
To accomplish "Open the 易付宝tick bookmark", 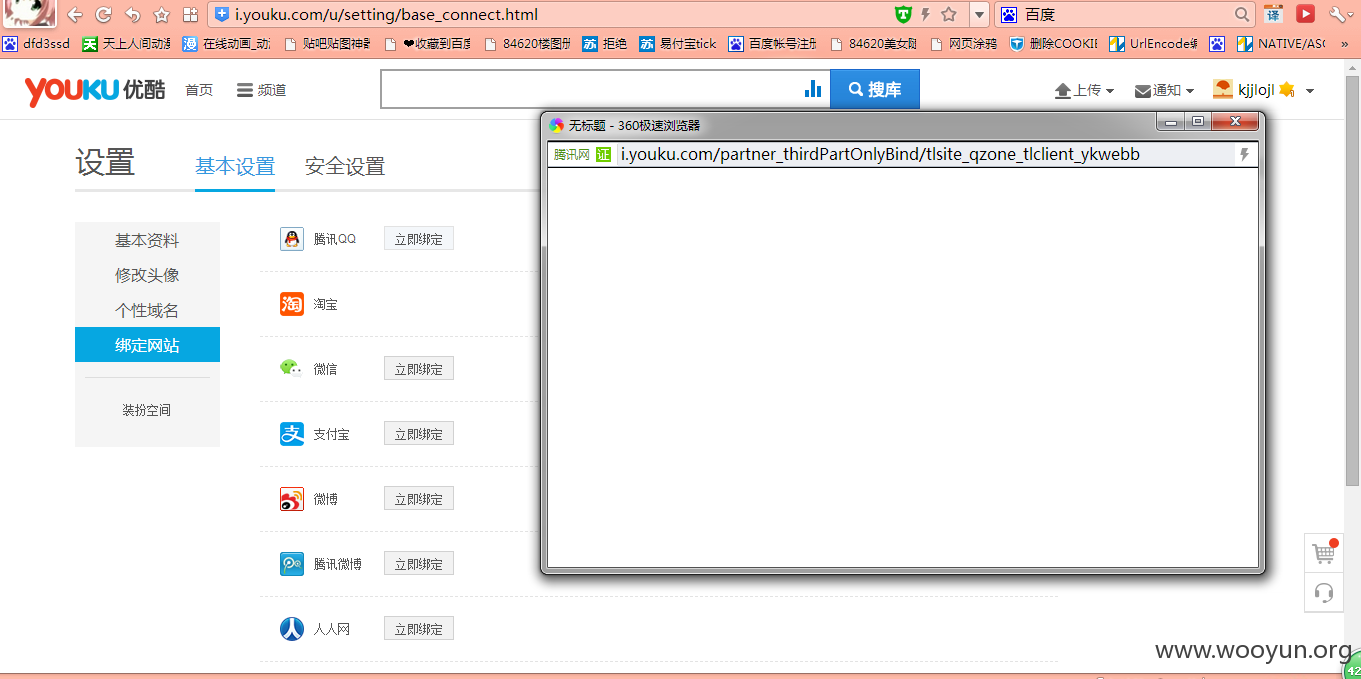I will 678,44.
